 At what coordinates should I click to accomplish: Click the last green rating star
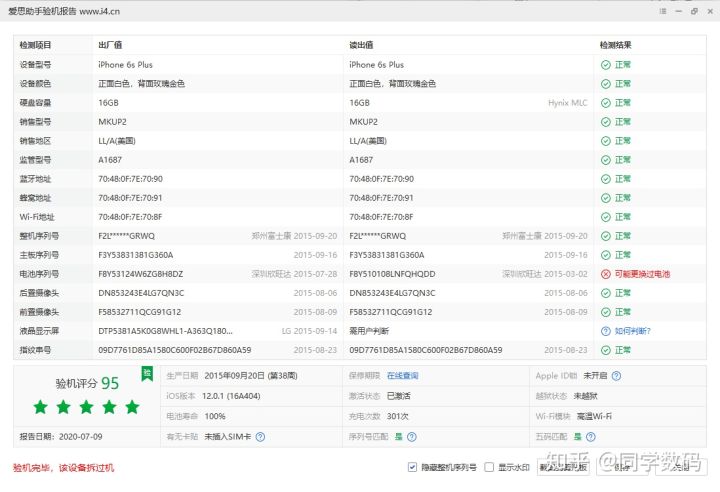(132, 407)
